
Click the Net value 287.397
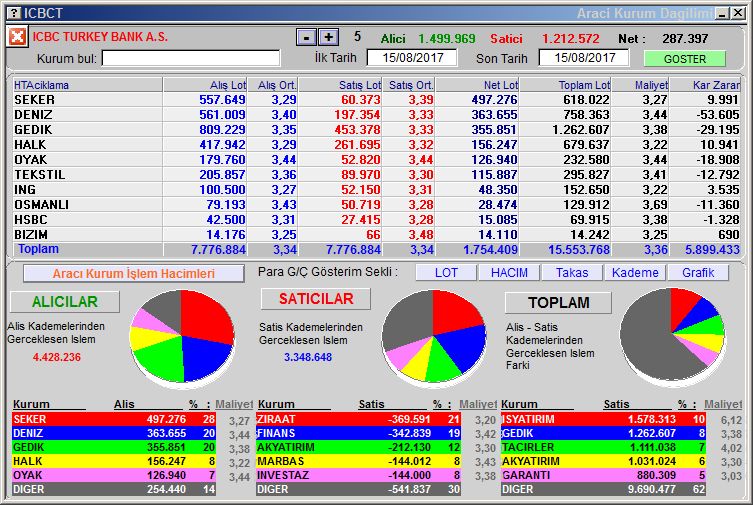point(685,38)
